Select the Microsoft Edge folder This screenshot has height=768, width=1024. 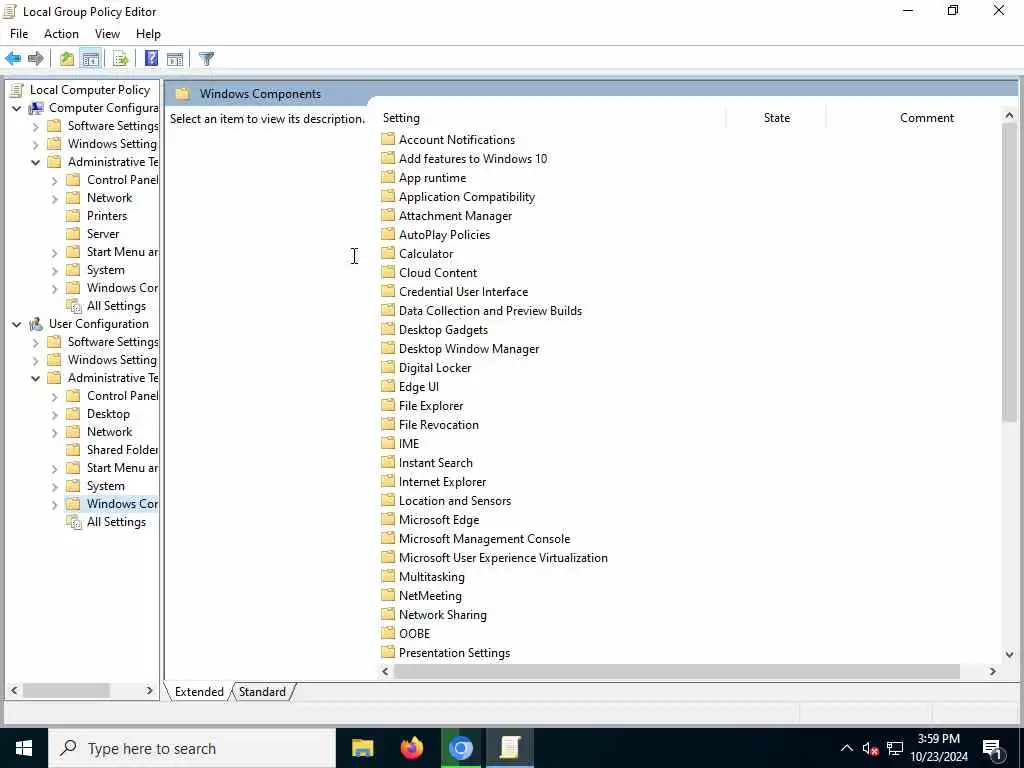pos(439,520)
